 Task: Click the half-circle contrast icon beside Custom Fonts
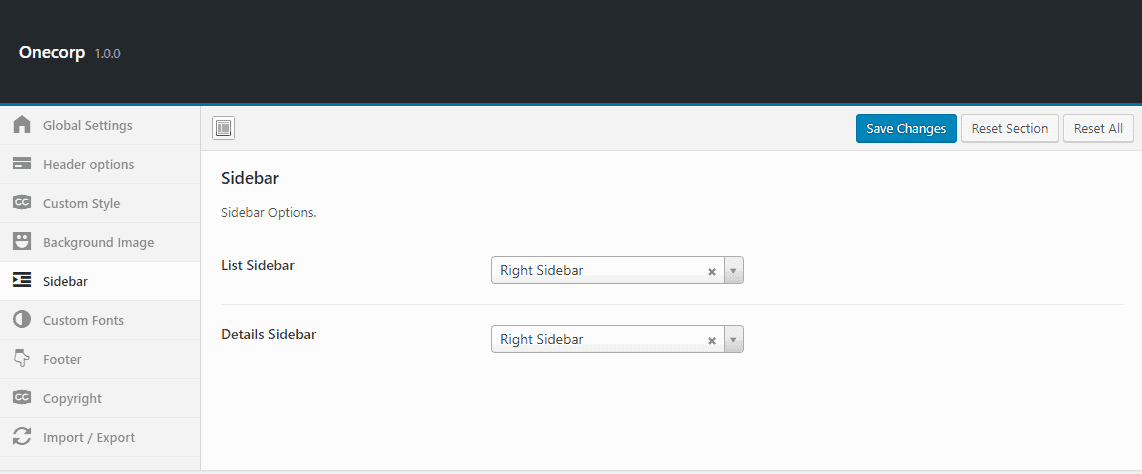[x=23, y=320]
